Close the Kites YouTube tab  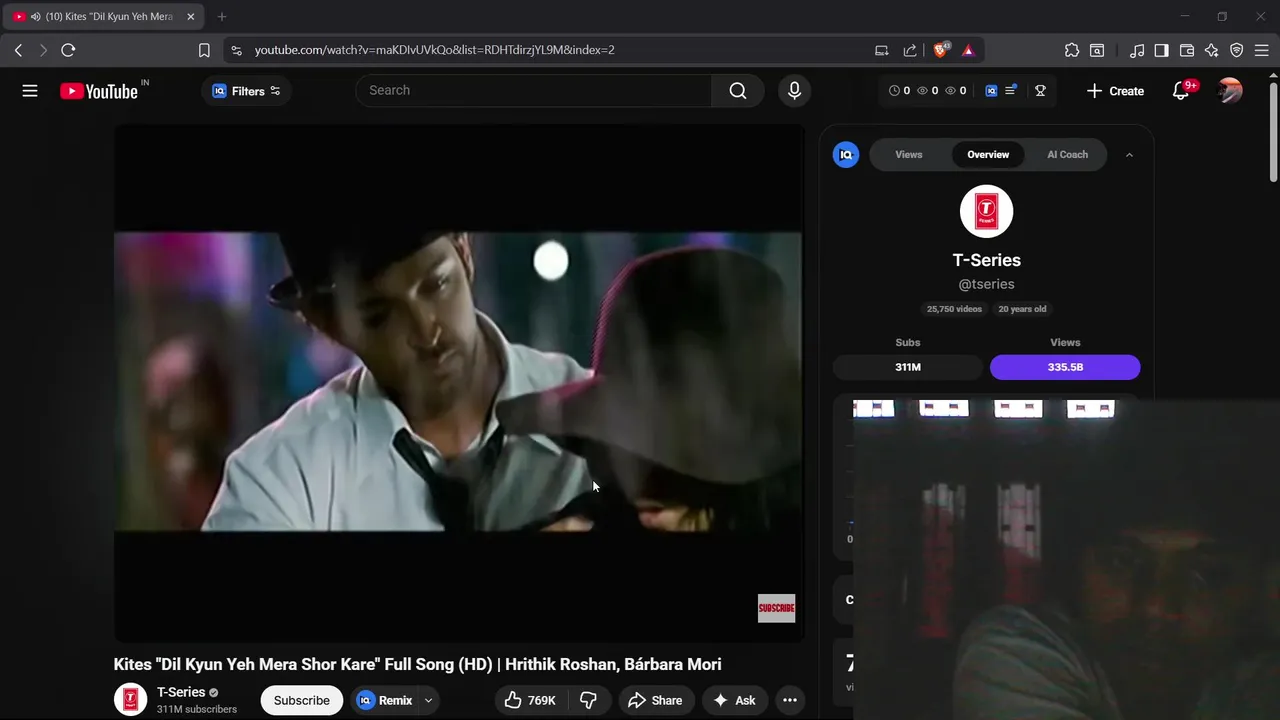pos(191,17)
